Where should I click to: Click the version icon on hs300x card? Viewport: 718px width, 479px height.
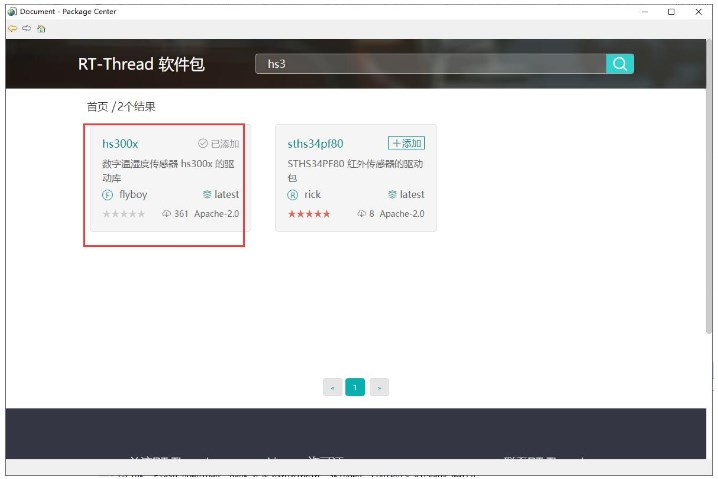coord(207,195)
